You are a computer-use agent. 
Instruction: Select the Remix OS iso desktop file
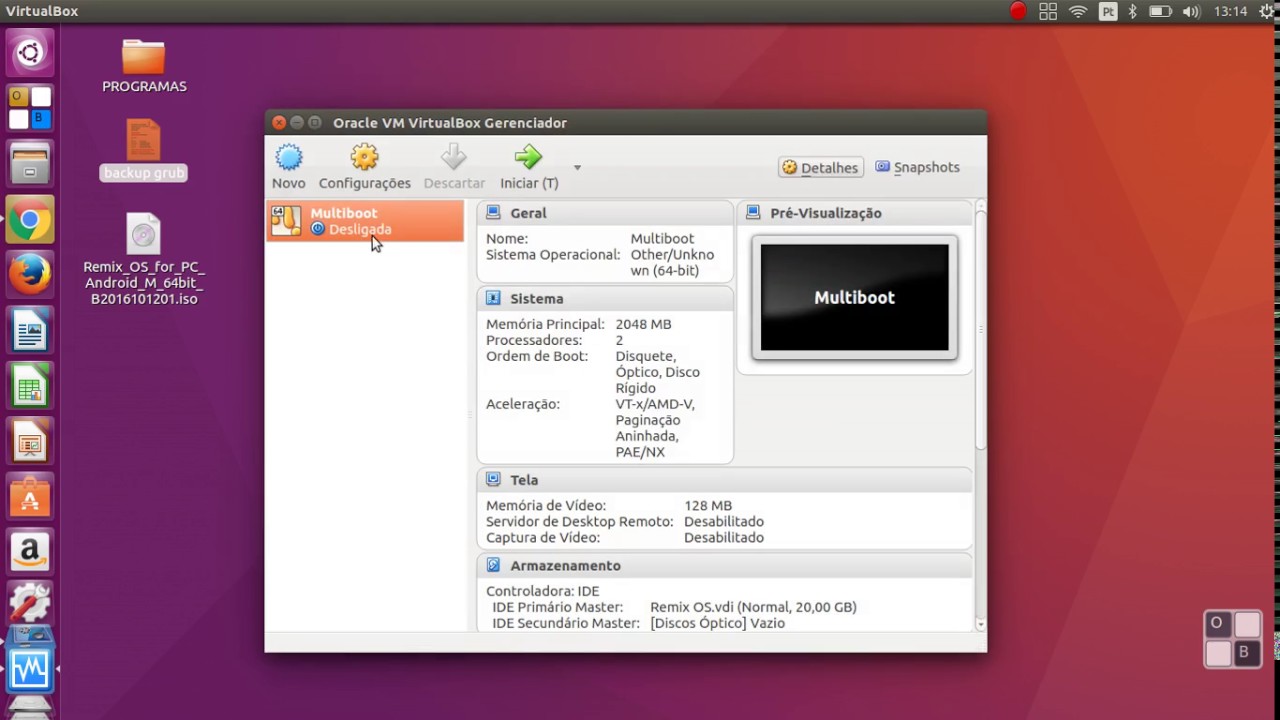[144, 259]
